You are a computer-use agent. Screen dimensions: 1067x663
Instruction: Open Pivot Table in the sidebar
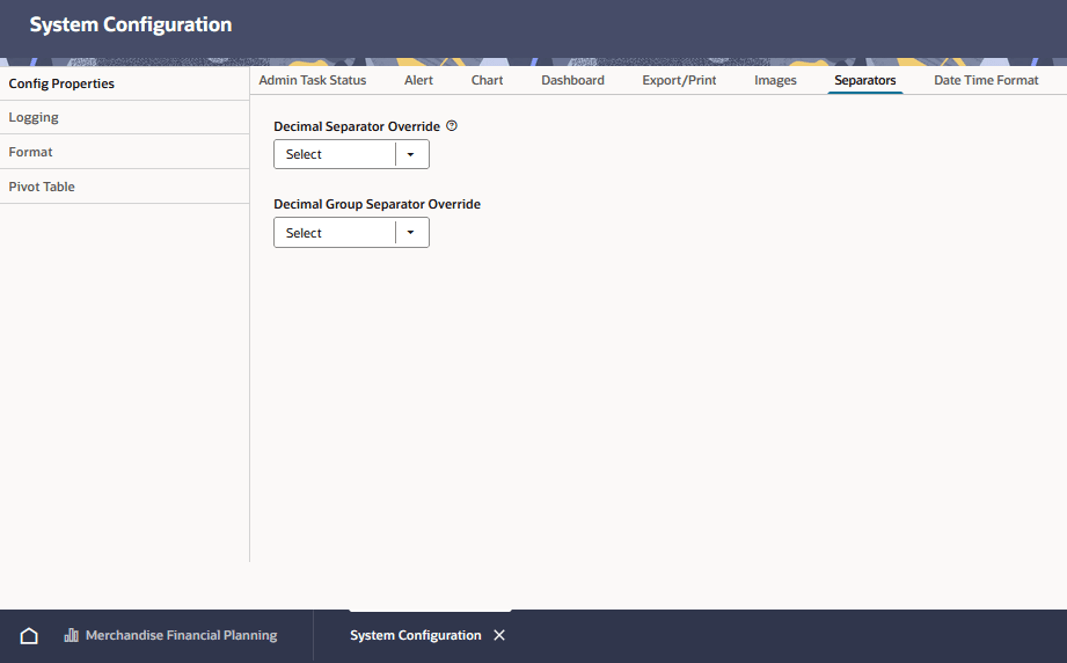pos(125,187)
